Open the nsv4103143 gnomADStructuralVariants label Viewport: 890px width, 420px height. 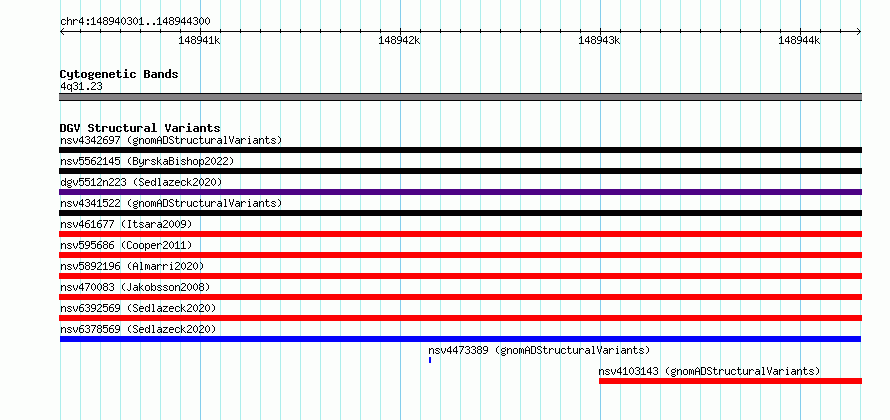(x=709, y=371)
